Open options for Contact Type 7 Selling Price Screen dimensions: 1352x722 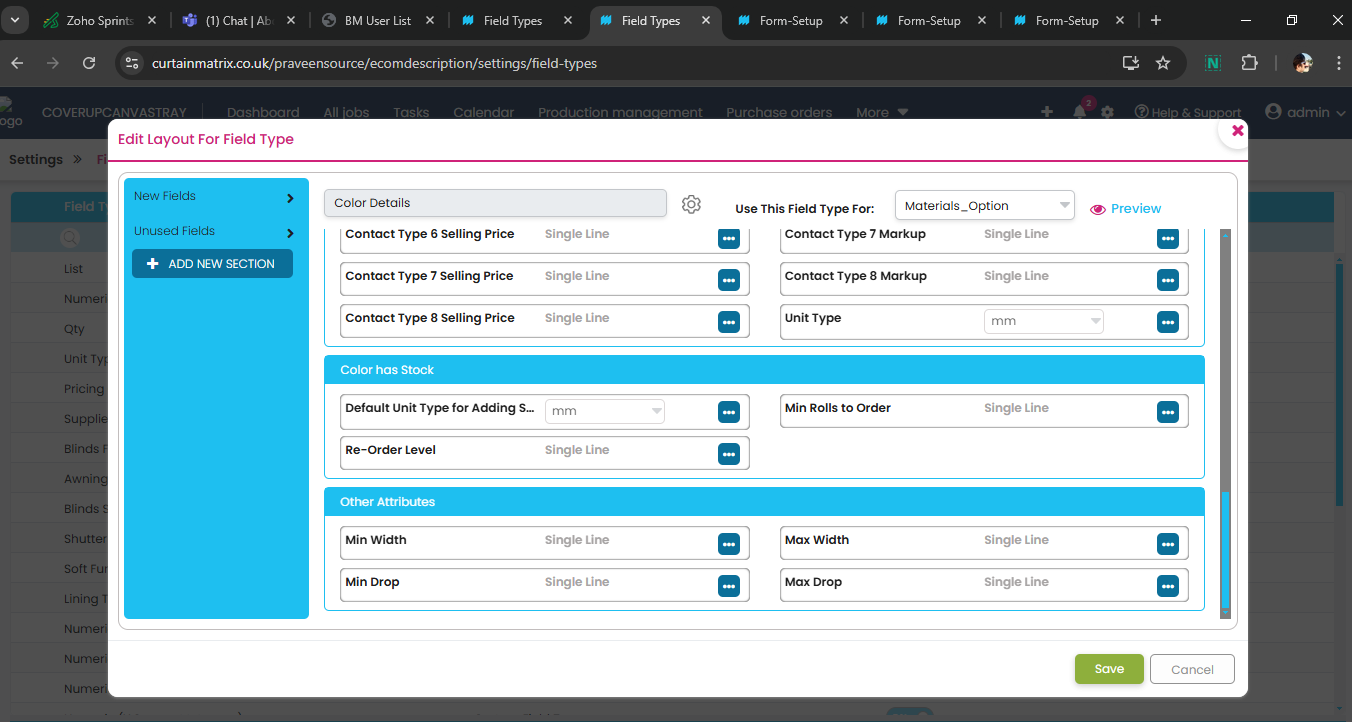click(x=728, y=280)
